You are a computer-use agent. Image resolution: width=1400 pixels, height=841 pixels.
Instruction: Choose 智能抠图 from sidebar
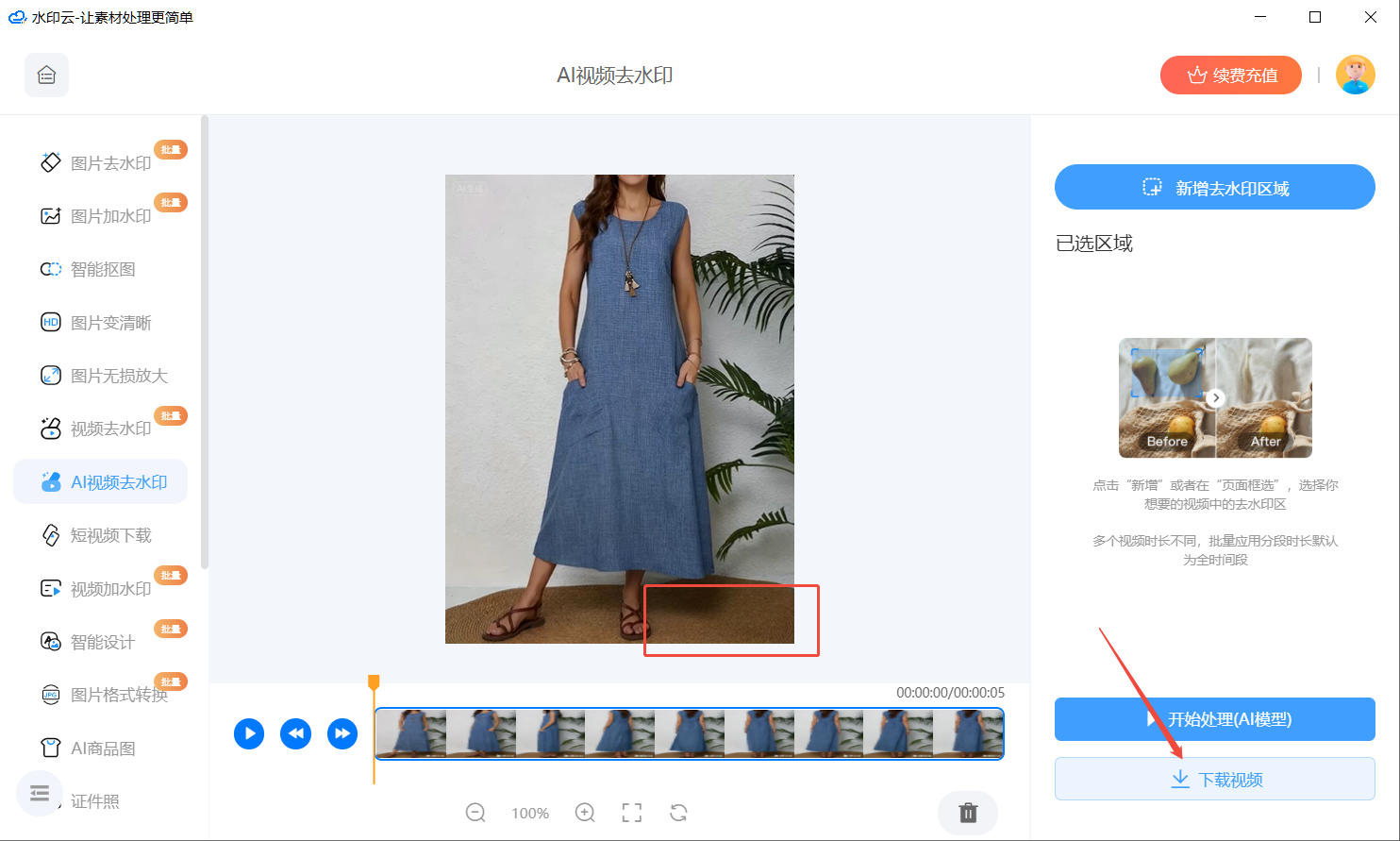(x=101, y=269)
